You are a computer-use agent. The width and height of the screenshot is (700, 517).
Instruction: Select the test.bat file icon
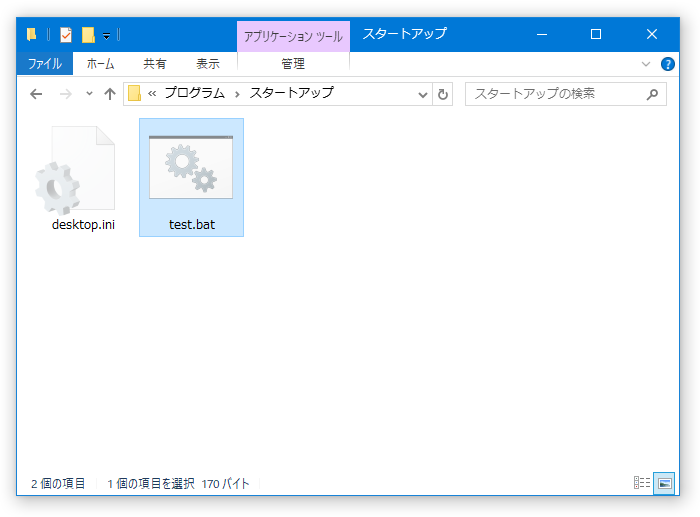point(191,167)
